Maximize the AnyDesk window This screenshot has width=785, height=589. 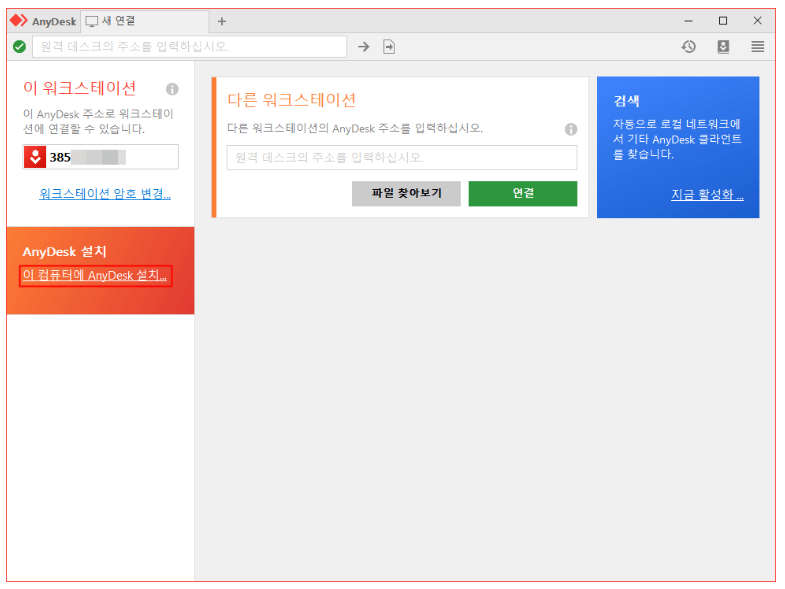pyautogui.click(x=723, y=21)
